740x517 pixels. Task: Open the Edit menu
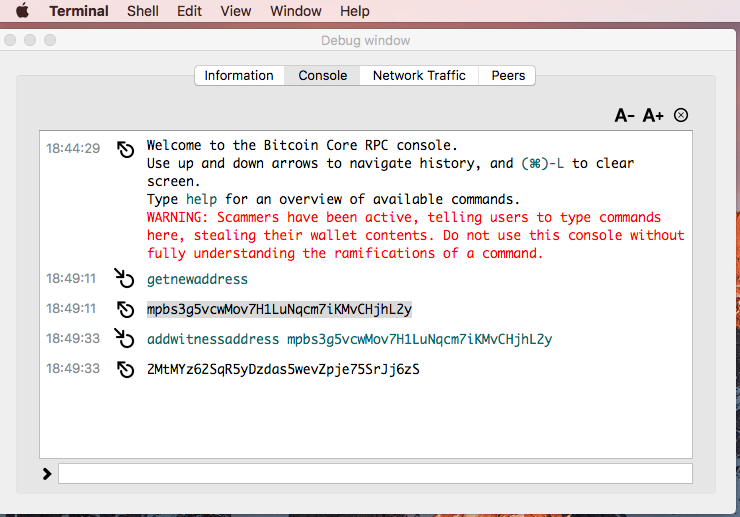click(189, 11)
